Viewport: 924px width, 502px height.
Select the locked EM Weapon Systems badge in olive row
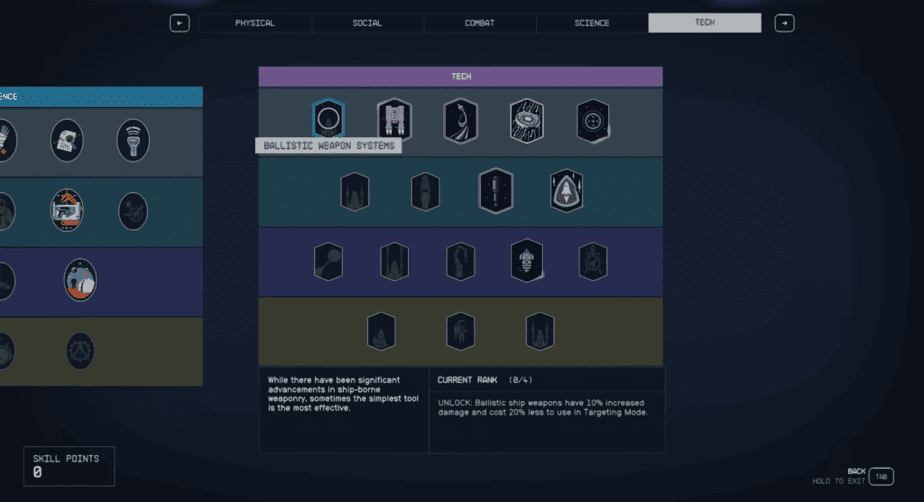point(540,331)
